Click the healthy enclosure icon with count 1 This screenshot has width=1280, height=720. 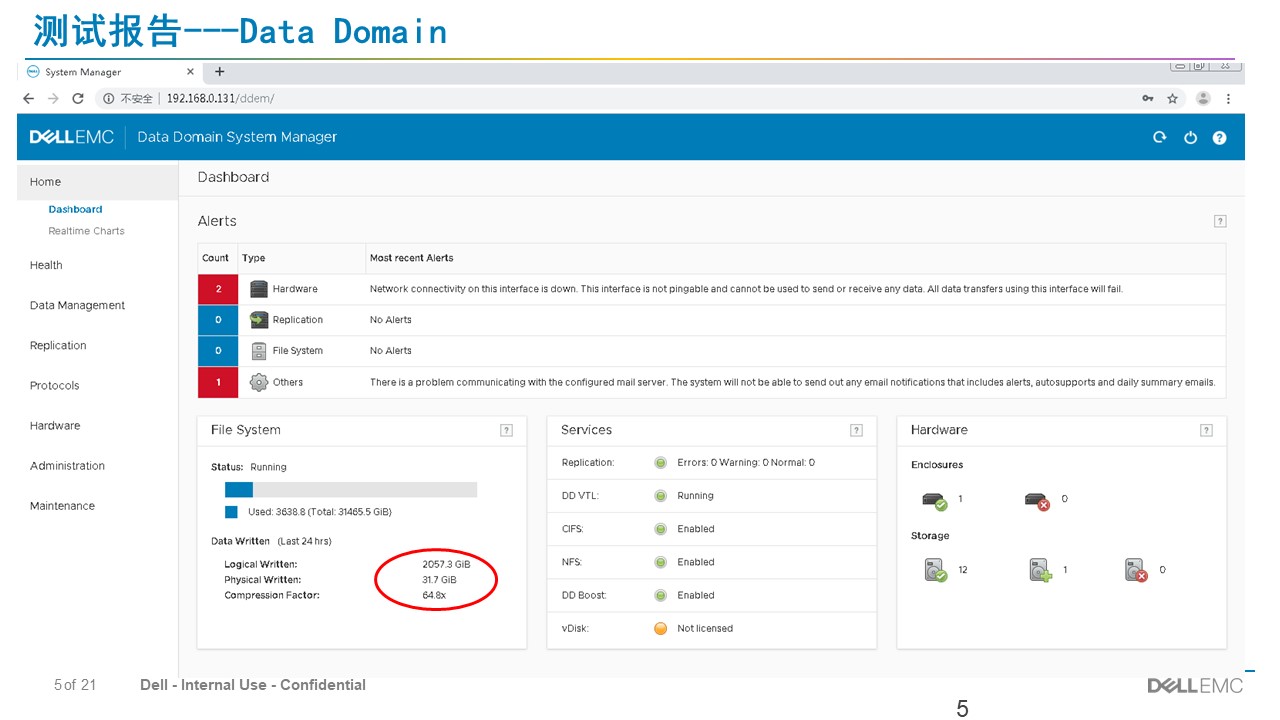point(934,500)
